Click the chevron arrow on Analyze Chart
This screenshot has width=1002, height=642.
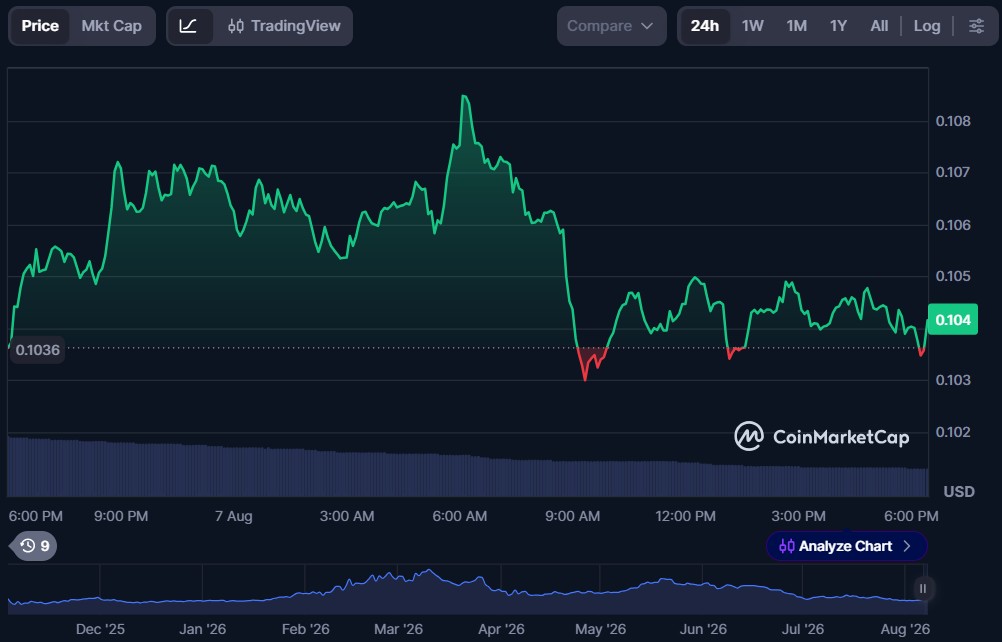[x=907, y=546]
